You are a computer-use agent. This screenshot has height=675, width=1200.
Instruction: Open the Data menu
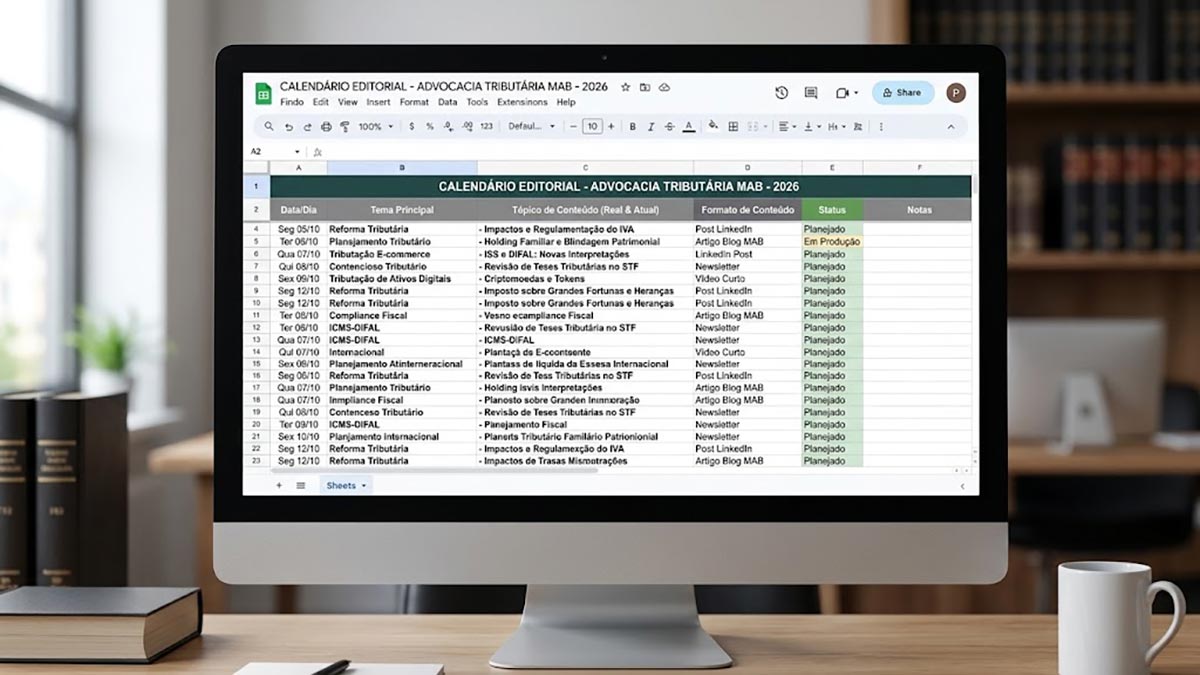(447, 102)
